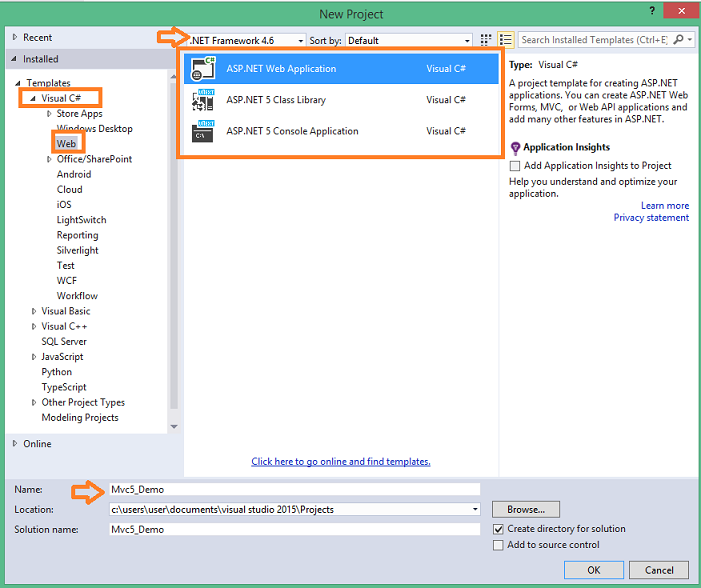Click the search magnifier icon
This screenshot has height=588, width=701.
coord(678,40)
